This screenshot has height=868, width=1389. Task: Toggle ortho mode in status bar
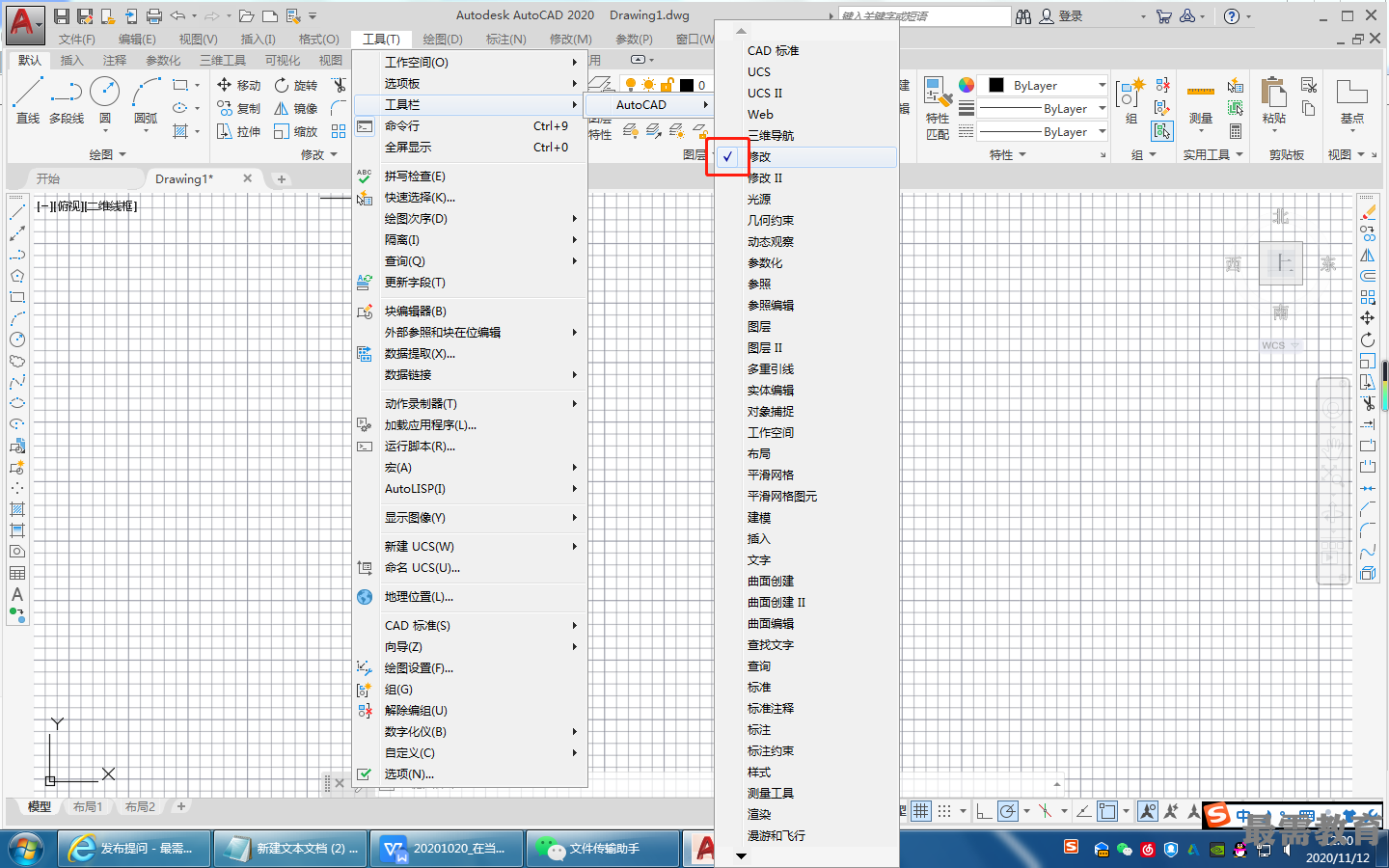984,811
